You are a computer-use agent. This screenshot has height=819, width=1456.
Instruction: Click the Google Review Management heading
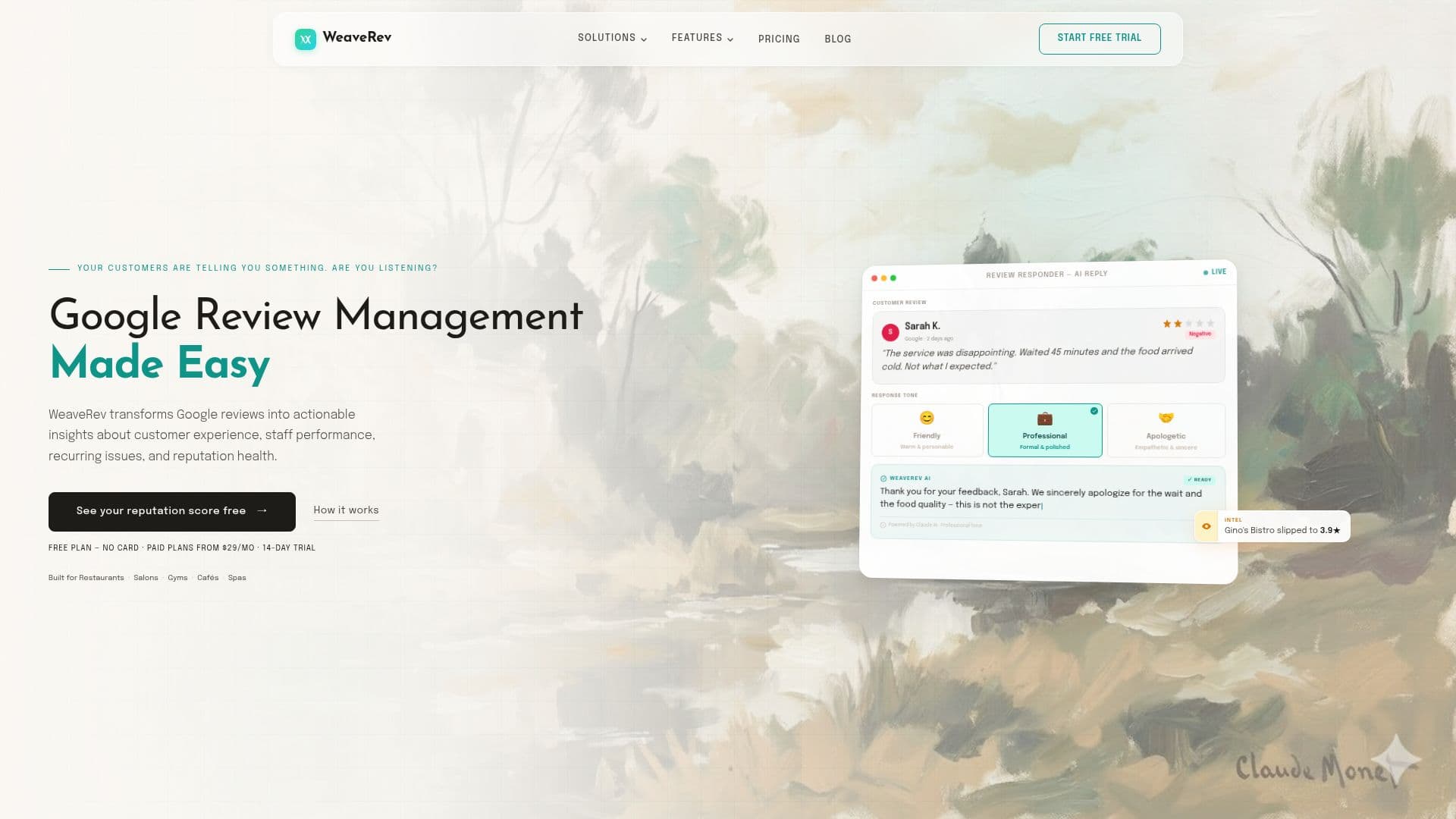316,315
